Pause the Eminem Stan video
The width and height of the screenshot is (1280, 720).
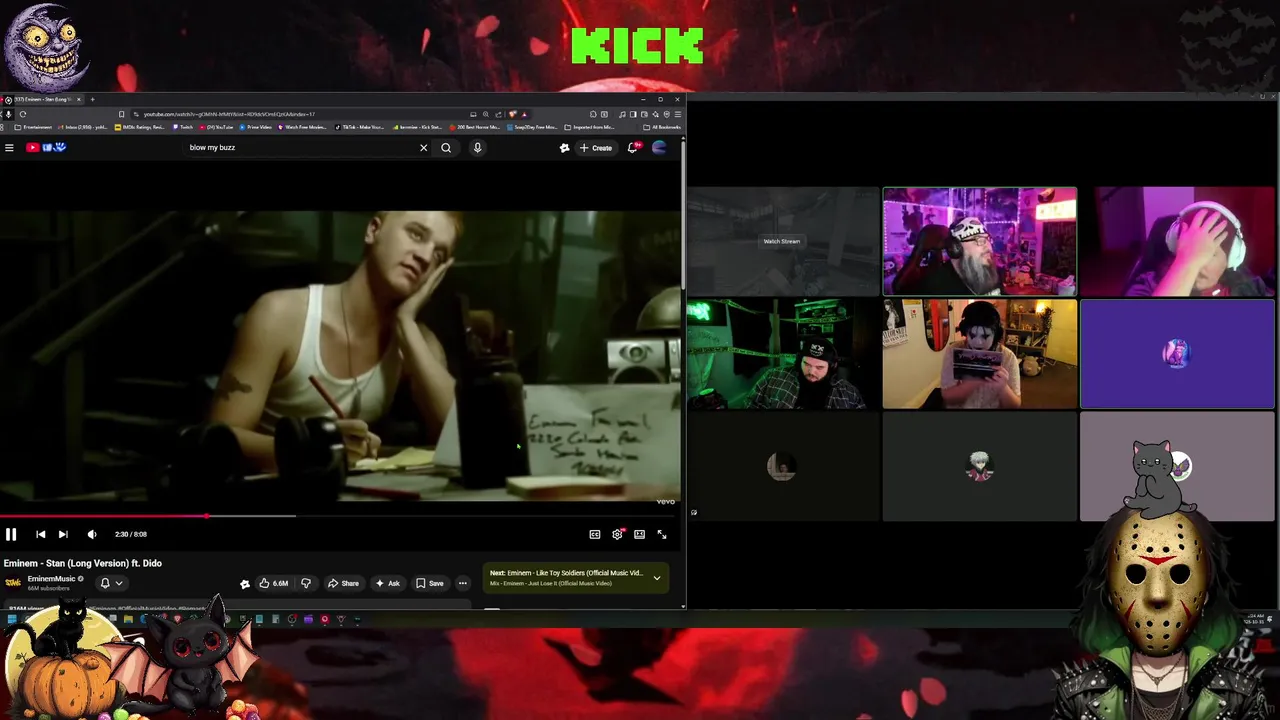[x=11, y=534]
